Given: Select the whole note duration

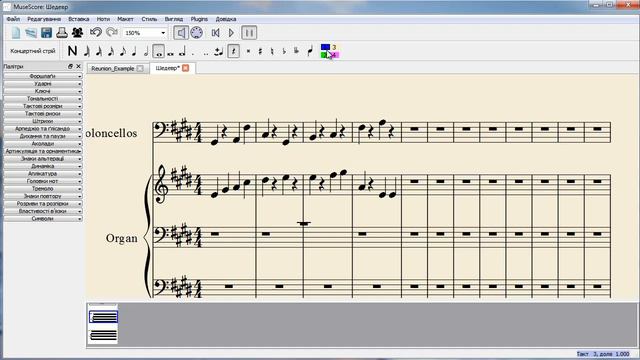Looking at the screenshot, I should (x=158, y=51).
